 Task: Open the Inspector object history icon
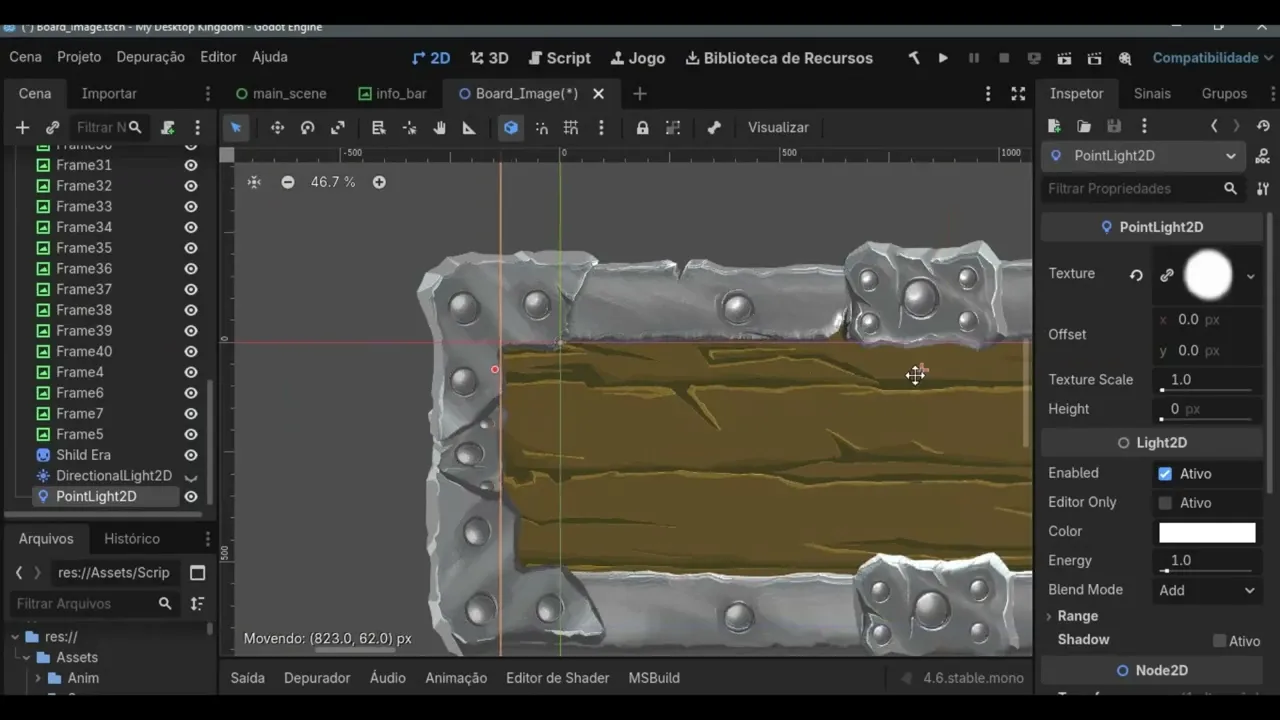click(1263, 126)
